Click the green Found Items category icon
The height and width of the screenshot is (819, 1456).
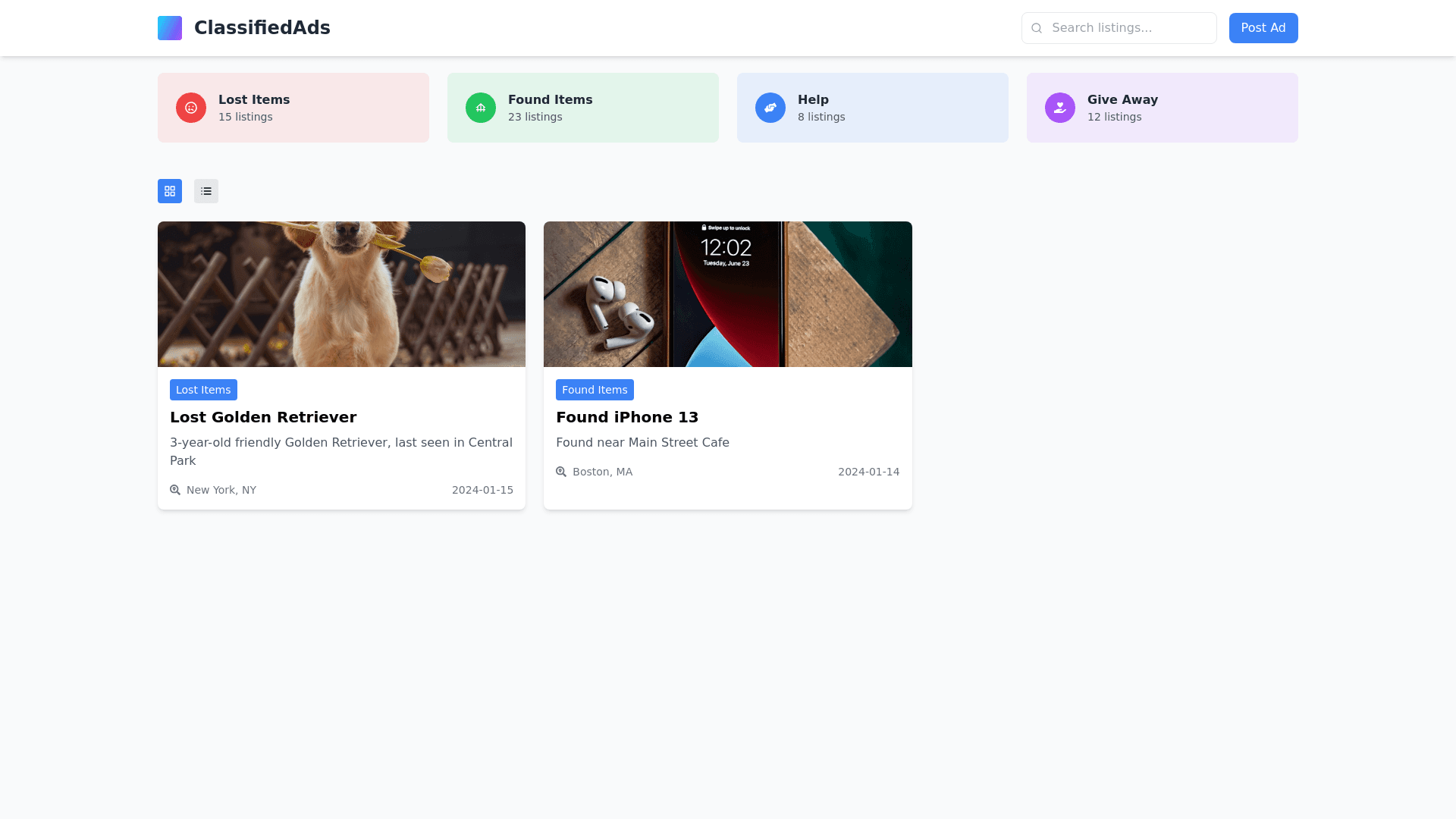(x=480, y=107)
